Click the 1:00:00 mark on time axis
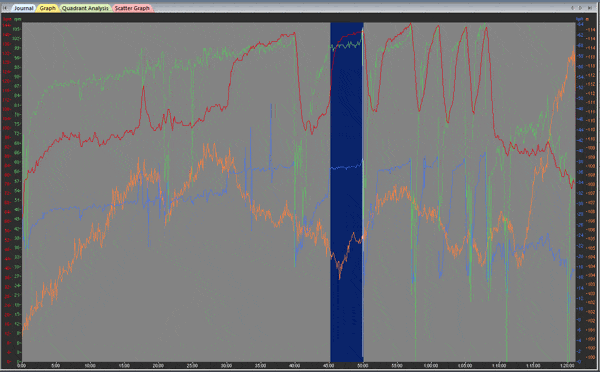The image size is (600, 372). [x=431, y=365]
